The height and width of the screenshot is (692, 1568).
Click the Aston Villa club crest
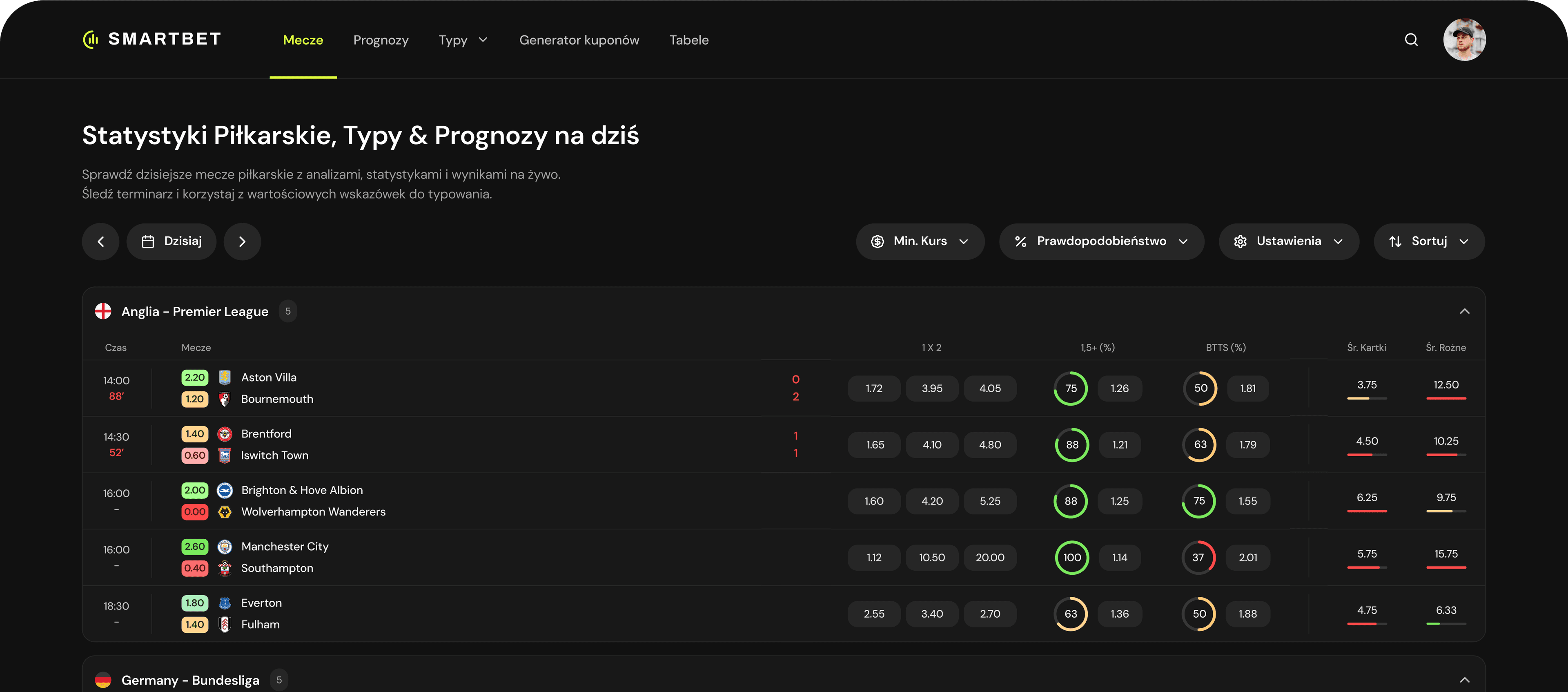click(225, 378)
